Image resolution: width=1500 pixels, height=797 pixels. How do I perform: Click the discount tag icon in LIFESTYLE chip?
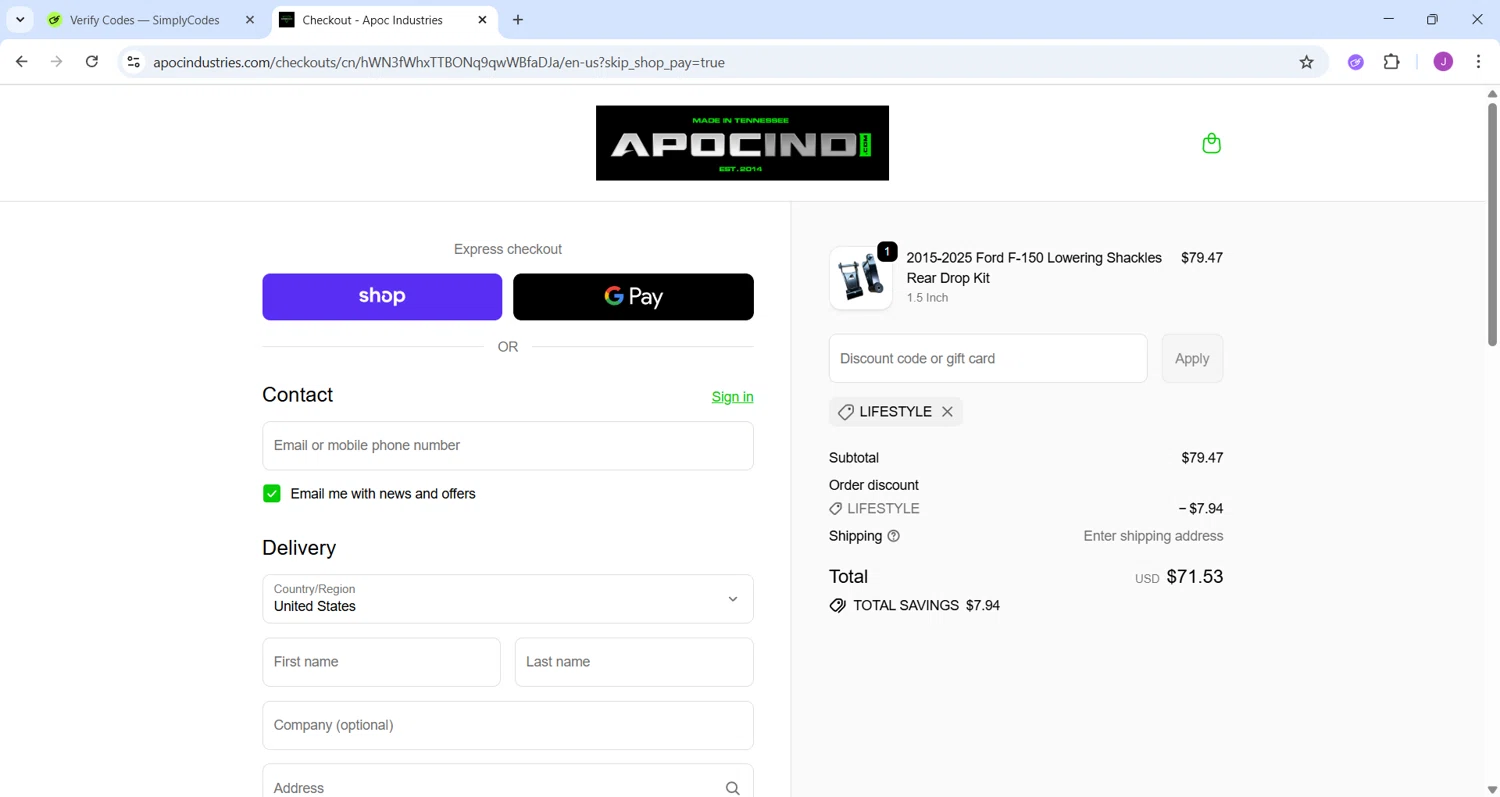(846, 412)
